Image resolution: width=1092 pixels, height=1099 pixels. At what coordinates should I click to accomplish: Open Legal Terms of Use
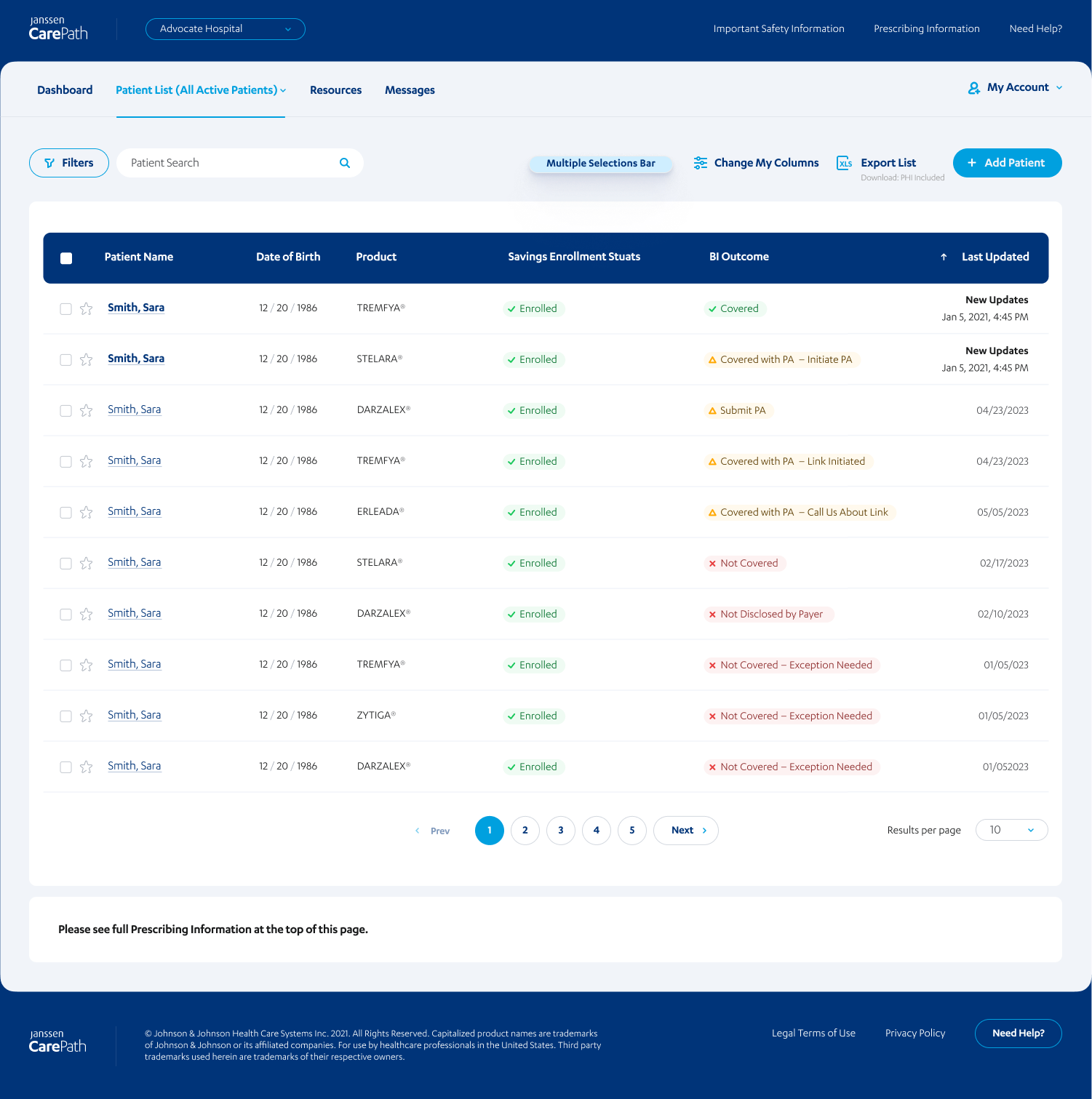(x=813, y=1034)
